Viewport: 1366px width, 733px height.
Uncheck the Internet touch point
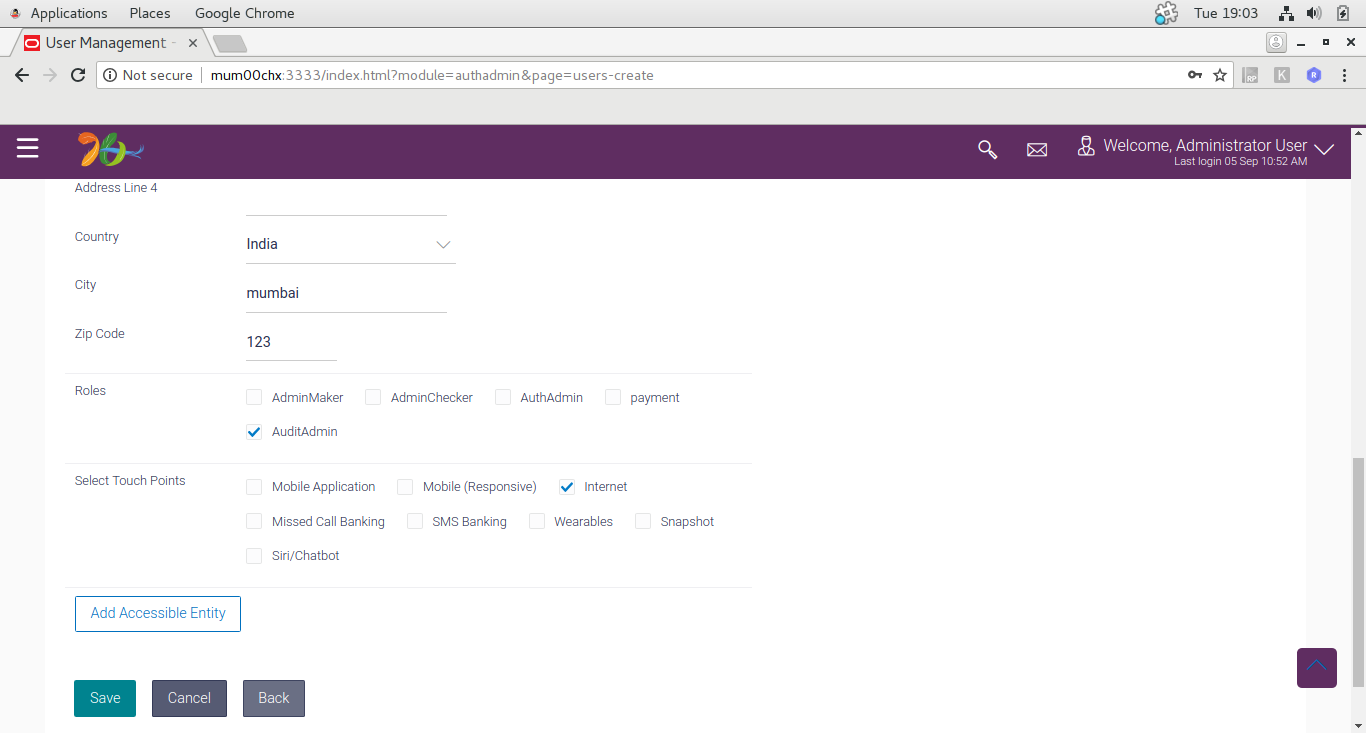[567, 487]
